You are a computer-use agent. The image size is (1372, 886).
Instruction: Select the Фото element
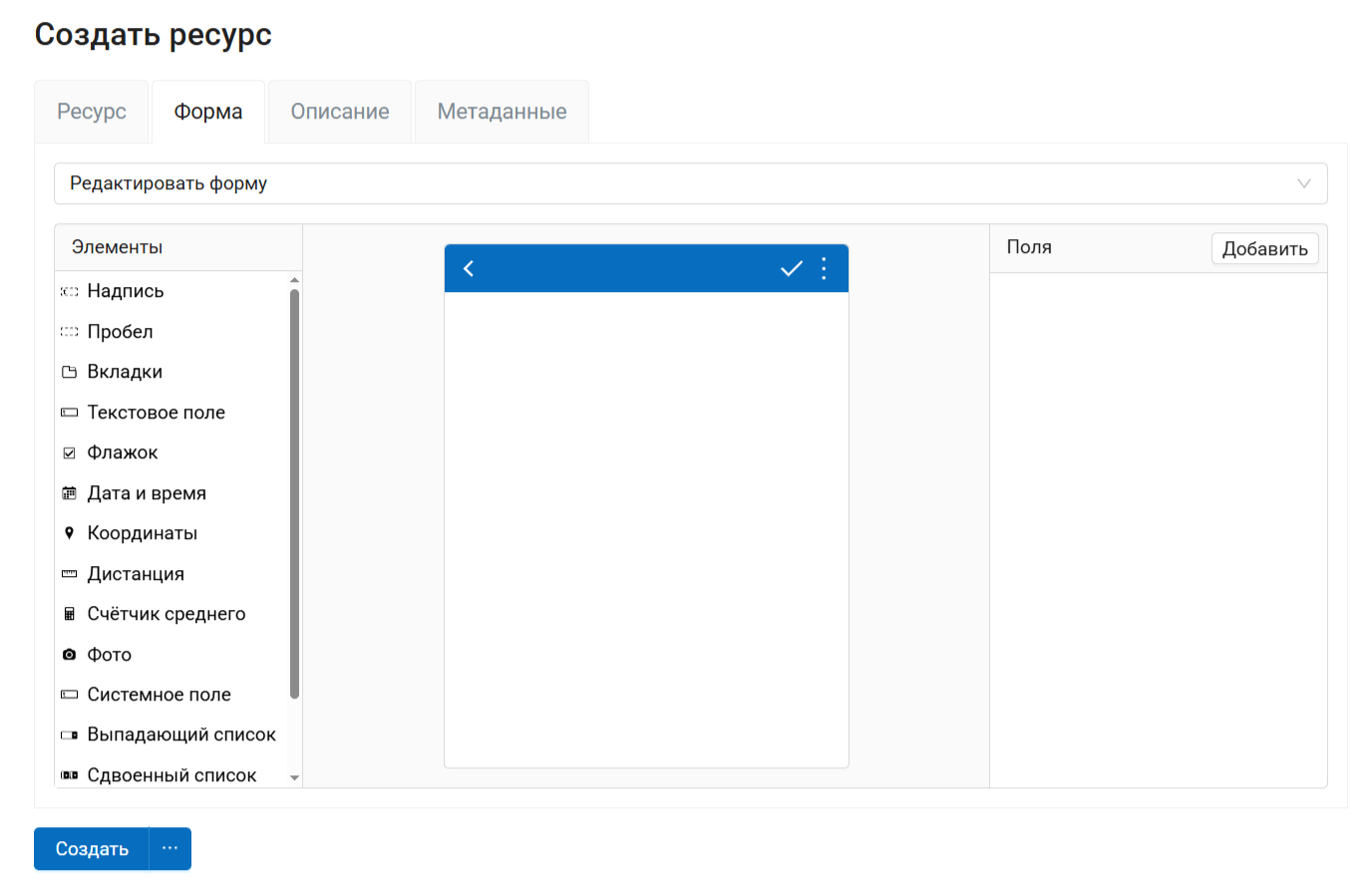(x=109, y=654)
